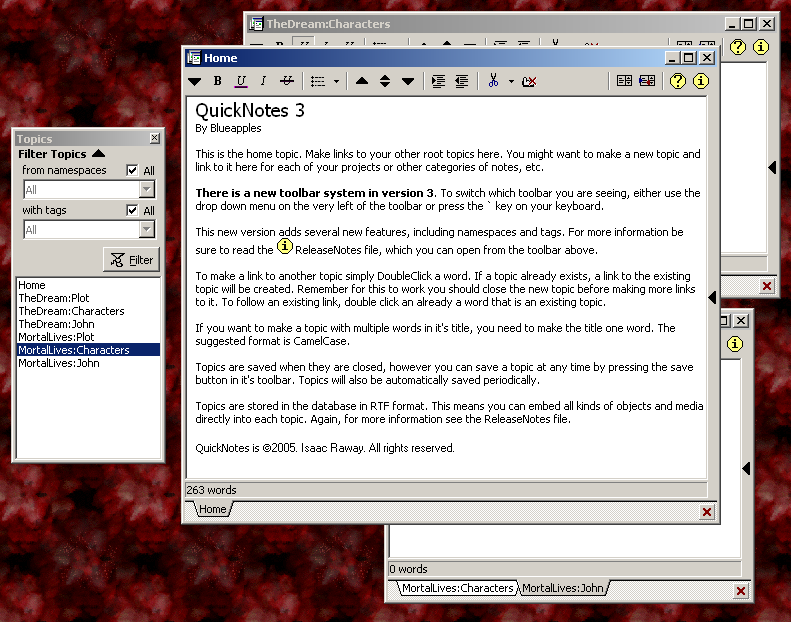Click the help icon in TheDream:Characters window
Viewport: 791px width, 622px height.
pyautogui.click(x=738, y=47)
